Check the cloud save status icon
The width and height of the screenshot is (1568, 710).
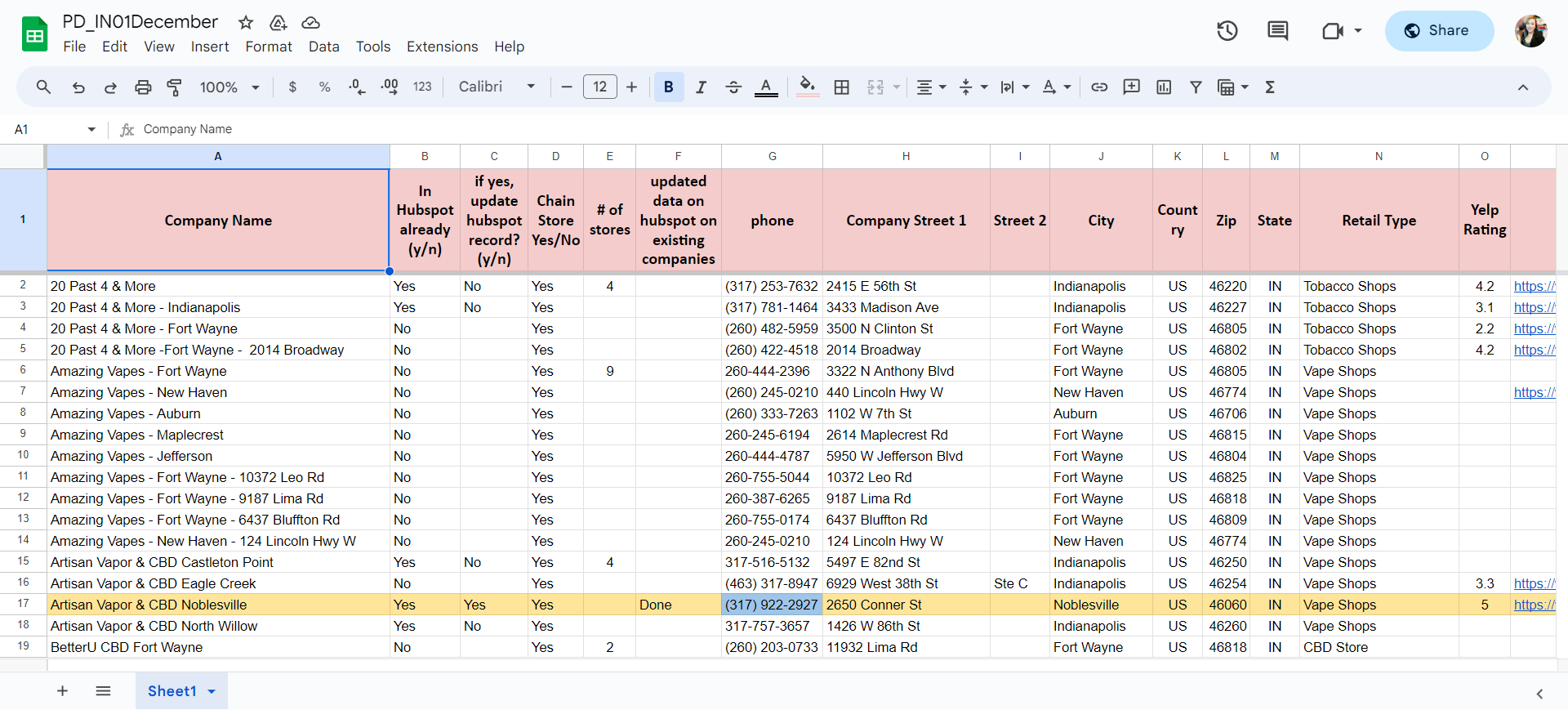[310, 22]
